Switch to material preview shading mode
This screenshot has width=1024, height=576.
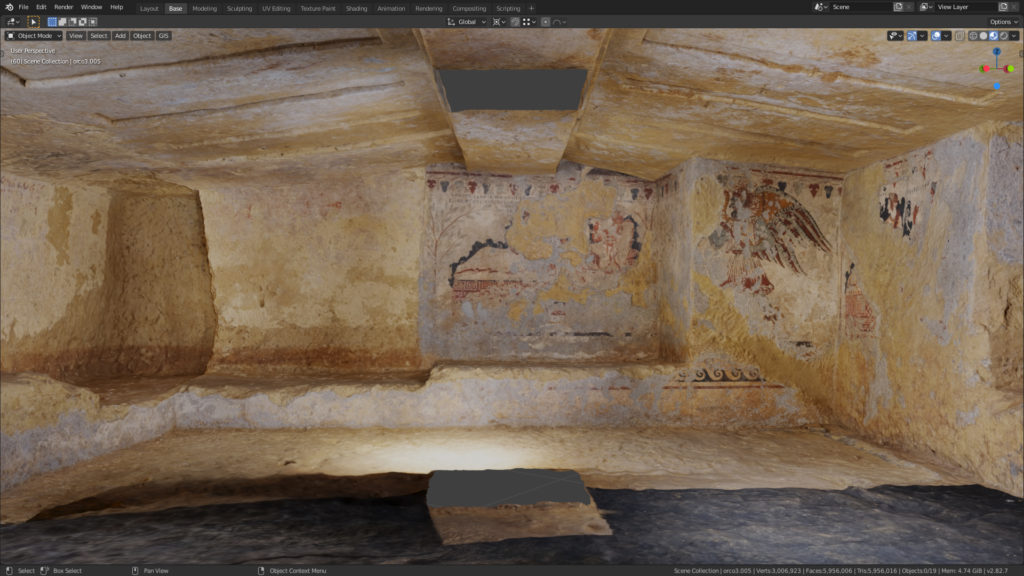click(993, 36)
